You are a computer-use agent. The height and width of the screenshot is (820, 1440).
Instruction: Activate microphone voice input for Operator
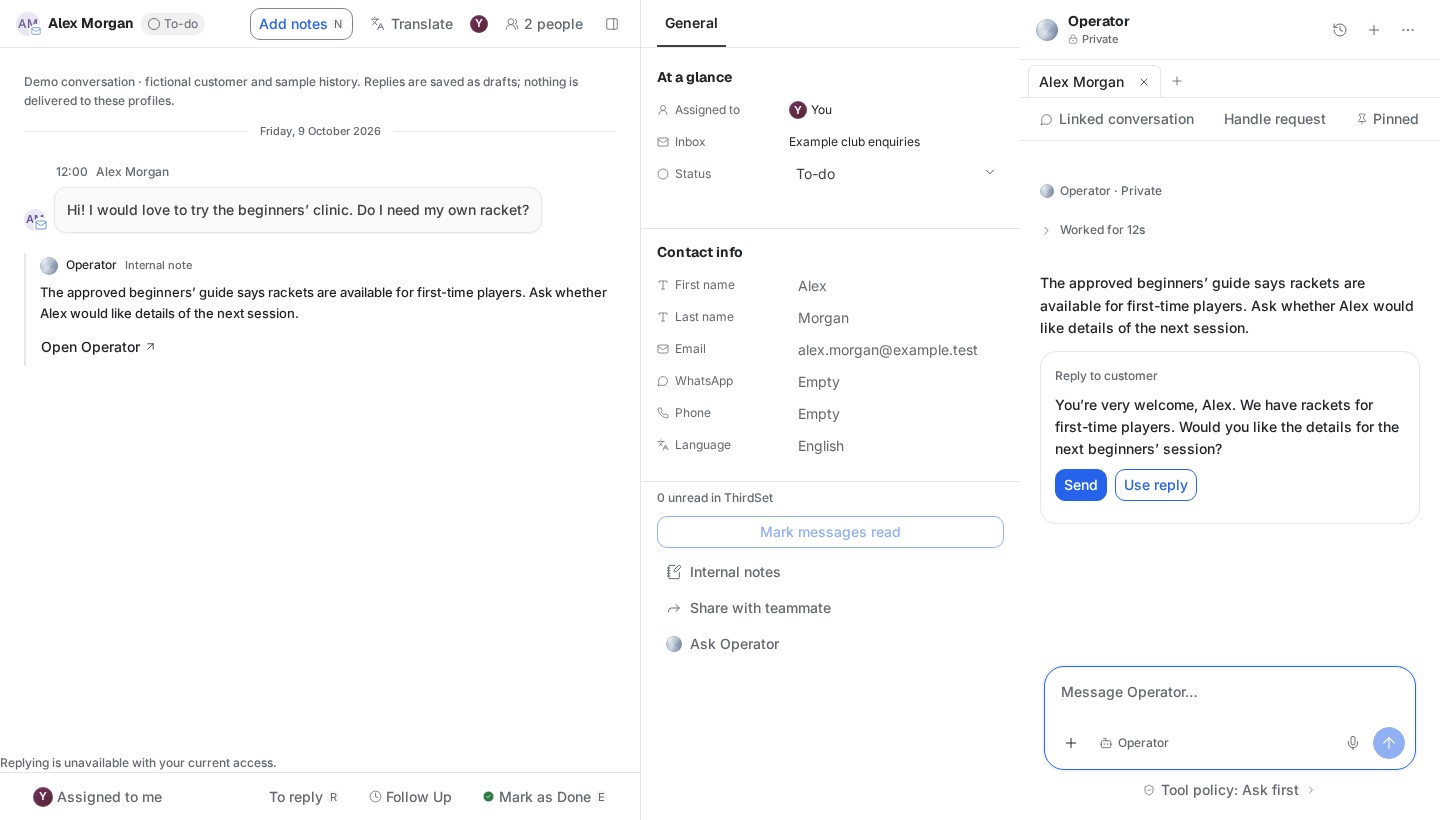tap(1353, 743)
